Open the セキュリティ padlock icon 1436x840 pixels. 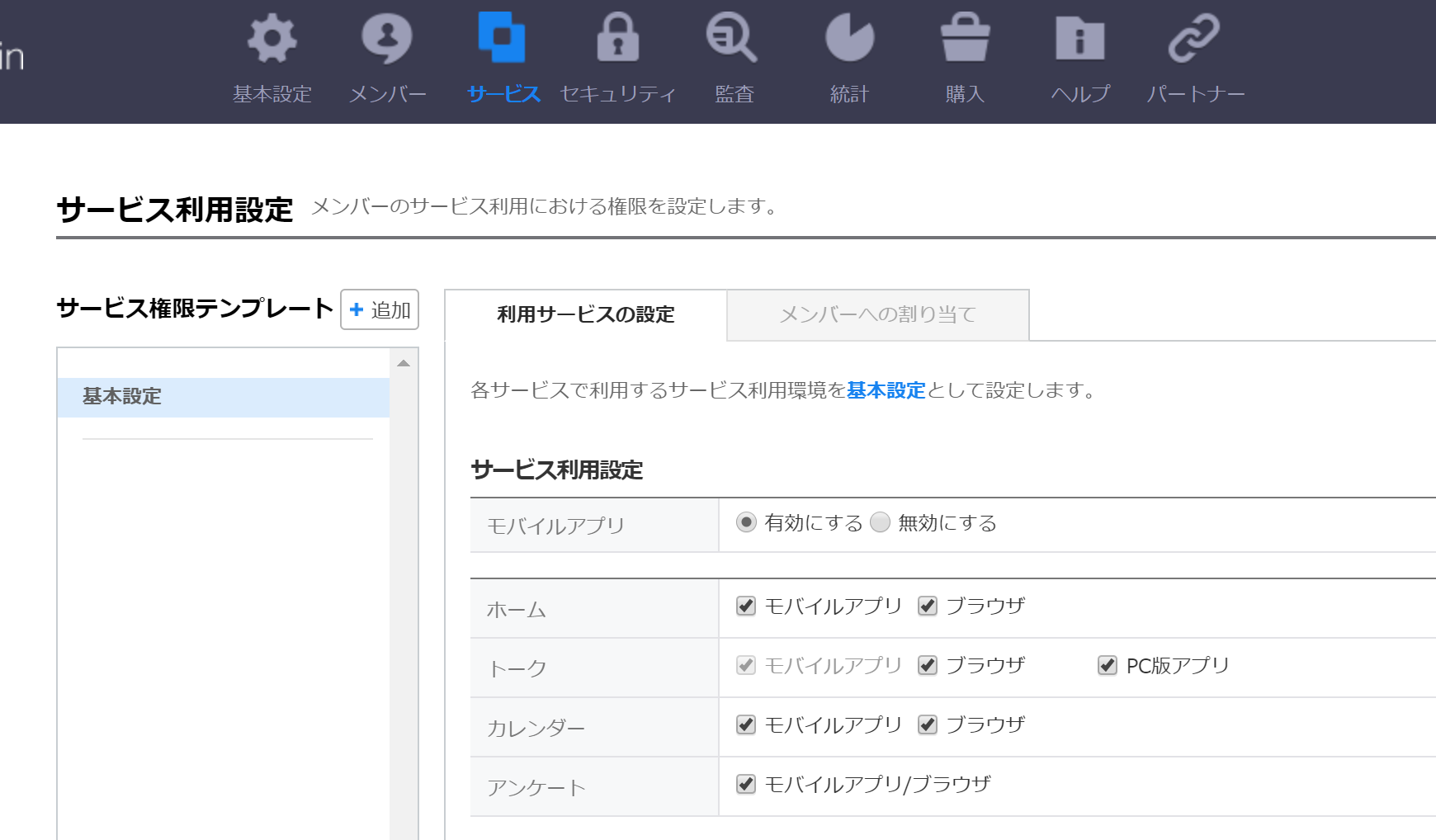click(617, 39)
